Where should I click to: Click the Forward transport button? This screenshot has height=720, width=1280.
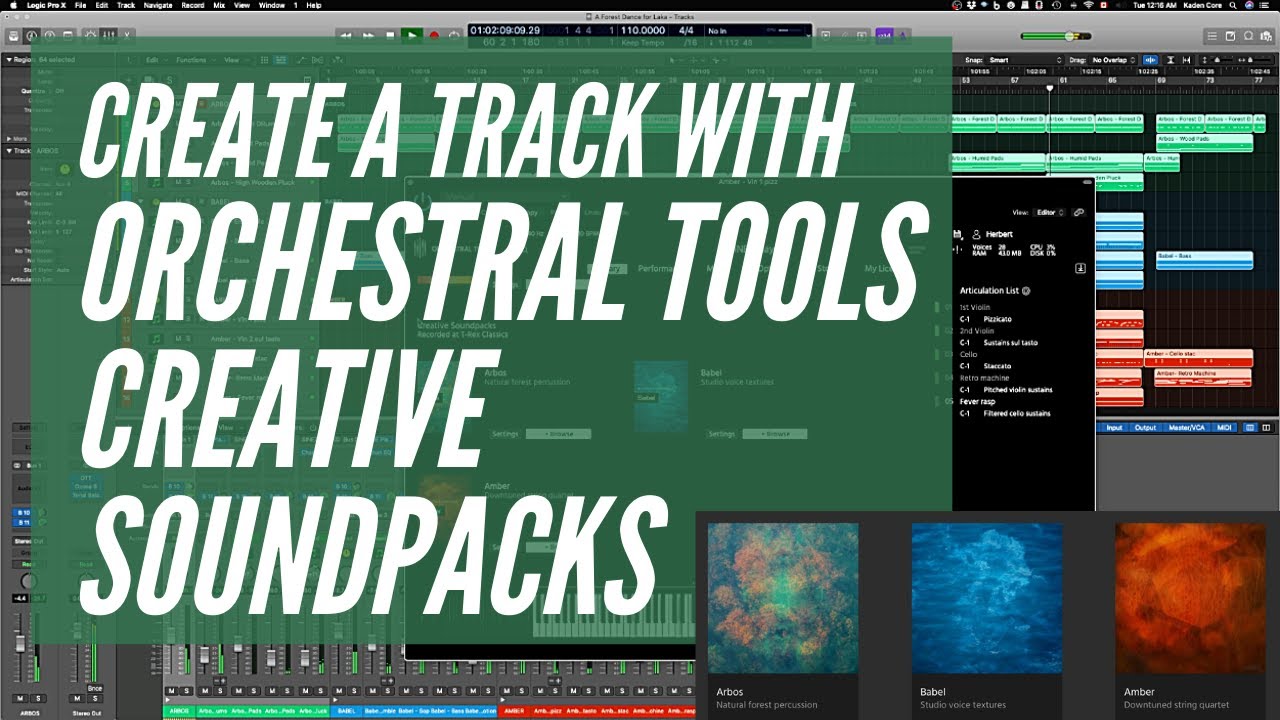(x=368, y=36)
